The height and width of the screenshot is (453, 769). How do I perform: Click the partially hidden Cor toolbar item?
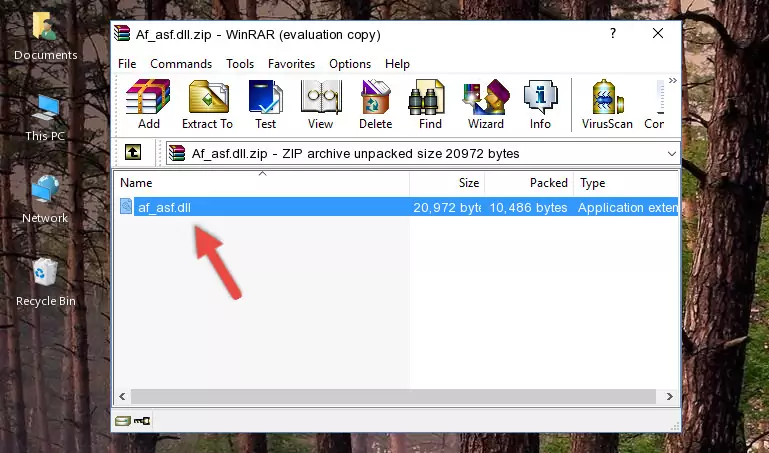654,104
